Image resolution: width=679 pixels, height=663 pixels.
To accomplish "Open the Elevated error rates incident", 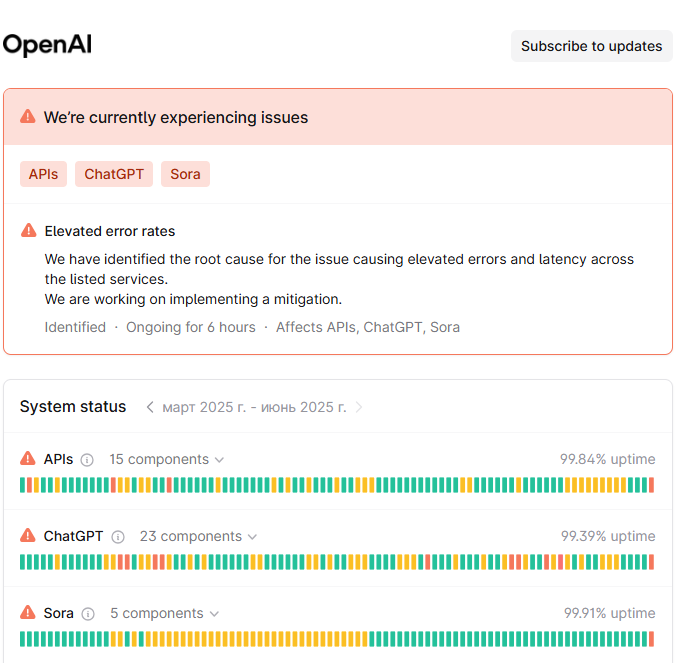I will [x=110, y=231].
